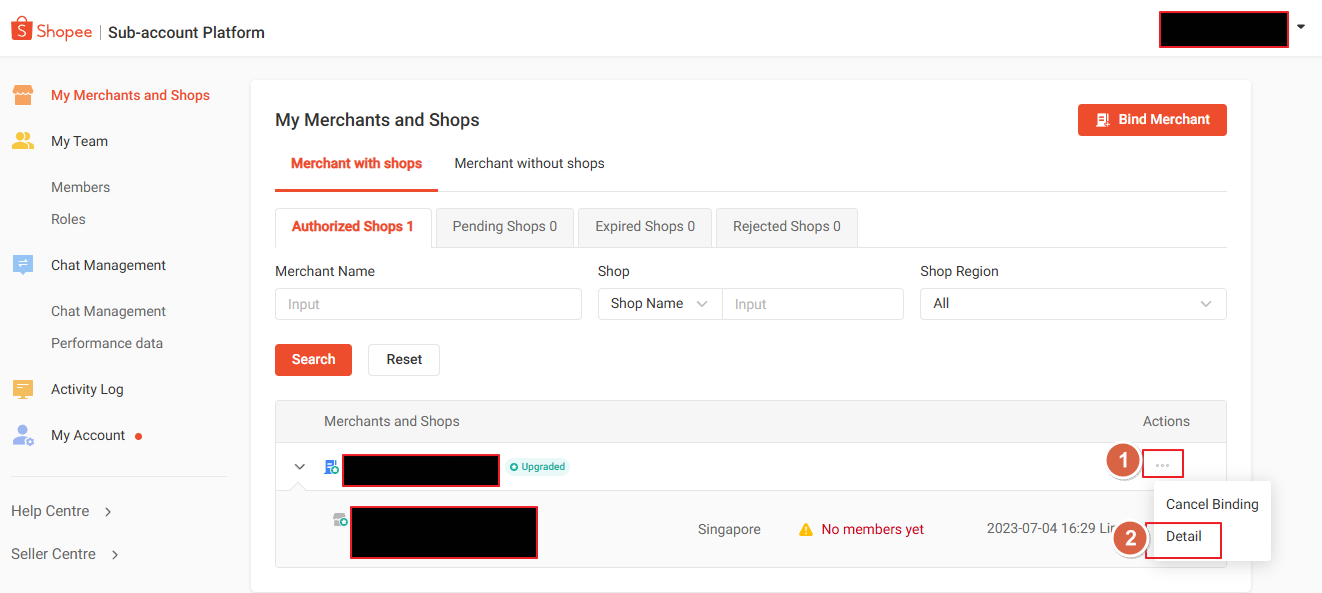Click the yellow warning triangle icon
This screenshot has height=593, width=1322.
(x=806, y=530)
